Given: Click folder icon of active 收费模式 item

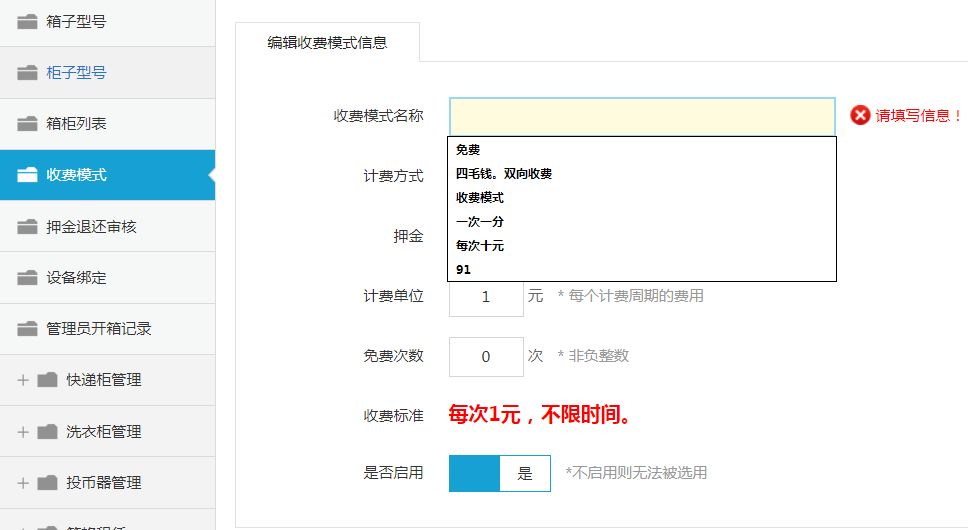Looking at the screenshot, I should (x=28, y=175).
